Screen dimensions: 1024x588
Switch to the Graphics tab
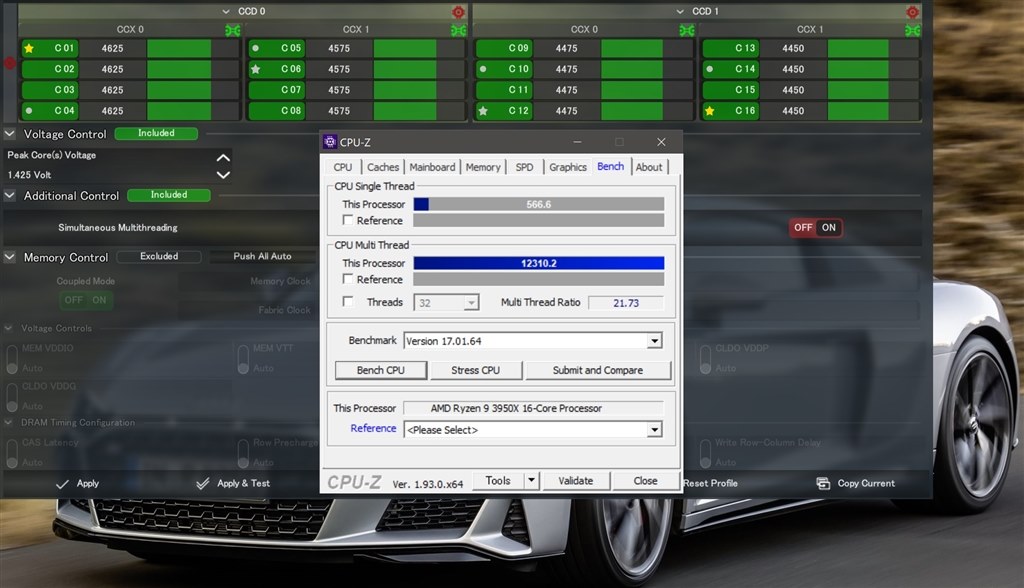pos(568,167)
